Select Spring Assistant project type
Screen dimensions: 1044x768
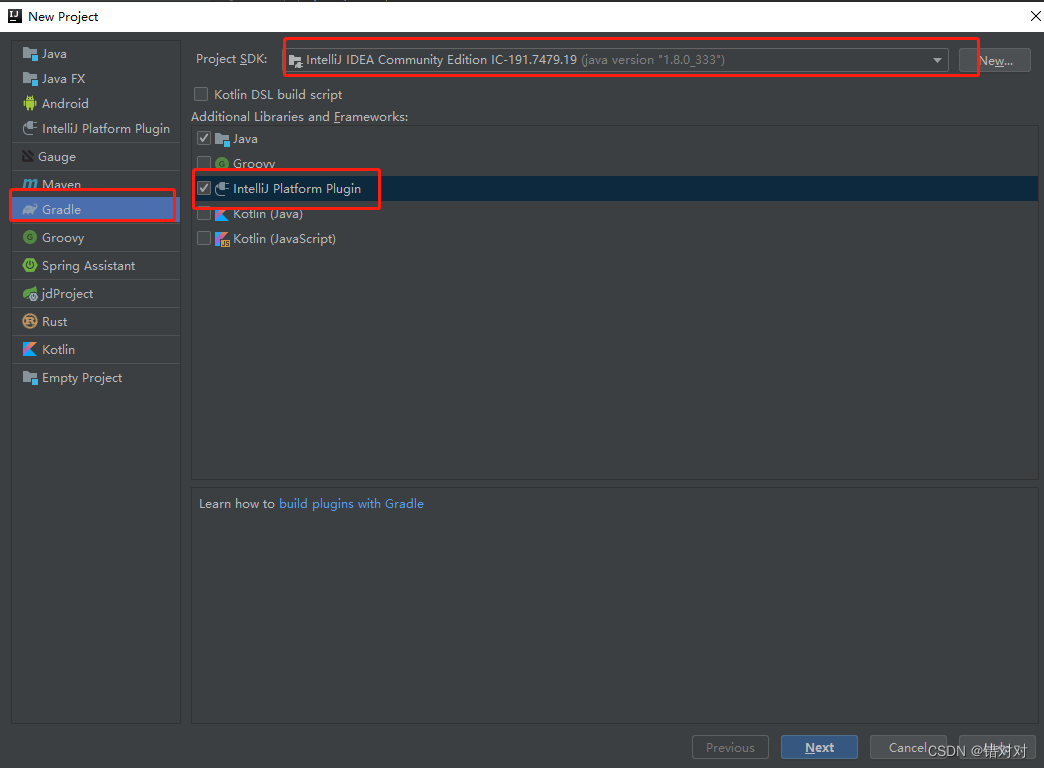coord(96,265)
